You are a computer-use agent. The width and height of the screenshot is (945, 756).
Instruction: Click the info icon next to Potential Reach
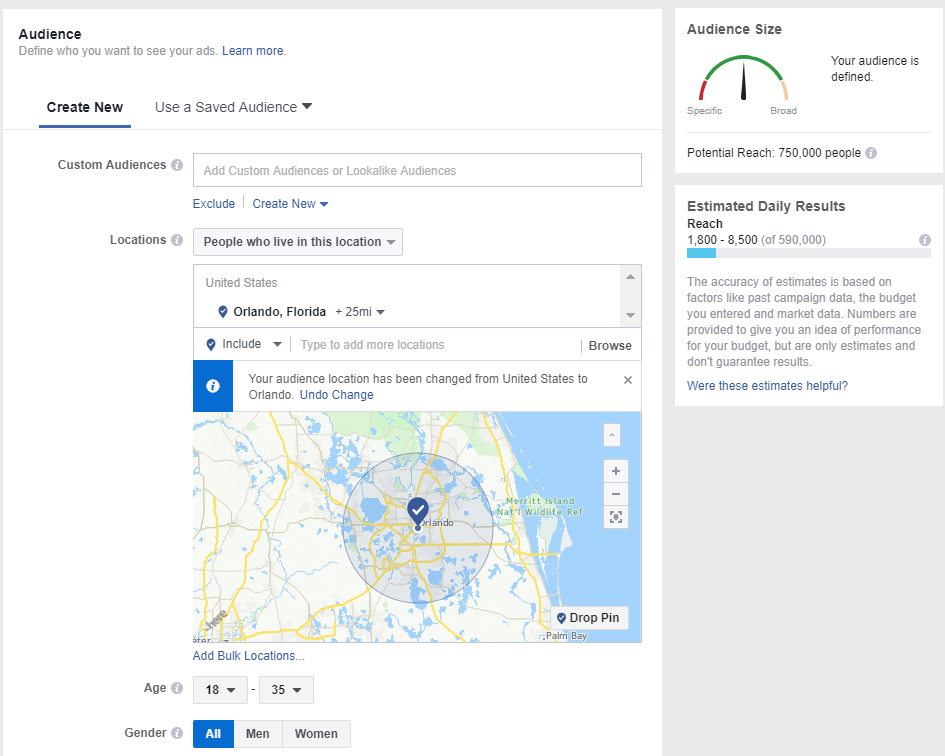(871, 154)
